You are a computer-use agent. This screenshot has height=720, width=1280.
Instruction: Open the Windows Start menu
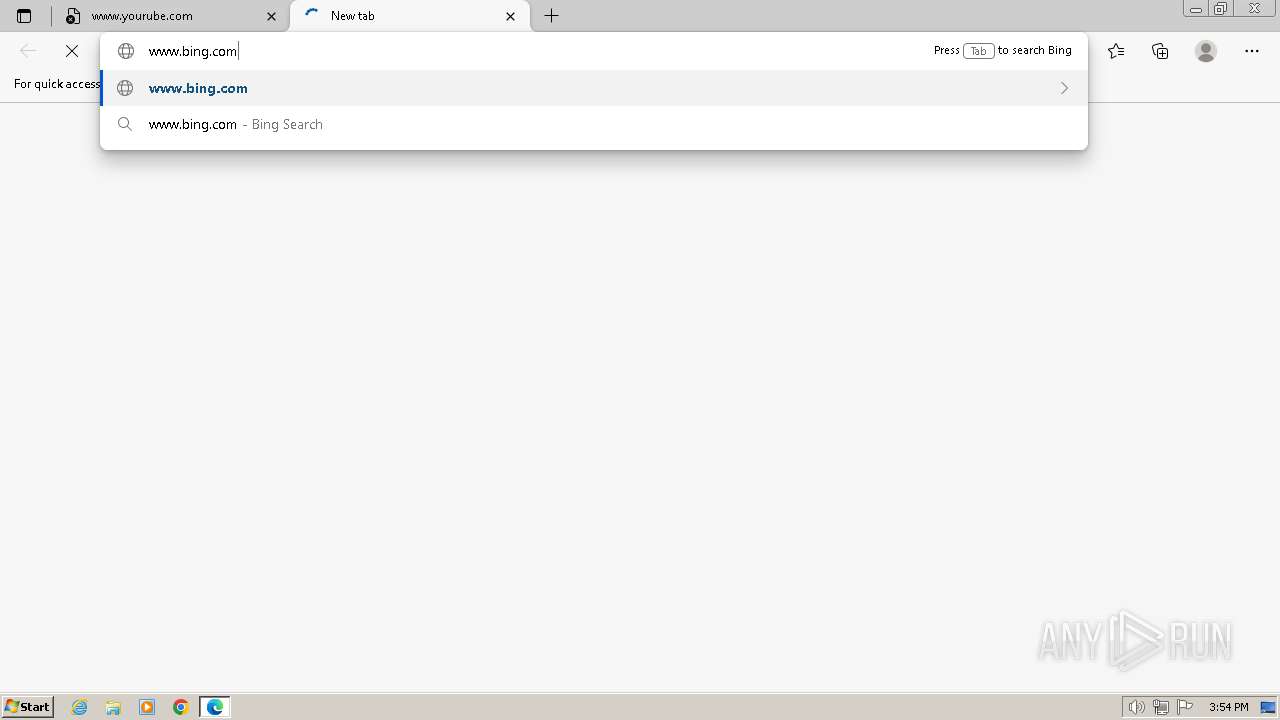(27, 707)
